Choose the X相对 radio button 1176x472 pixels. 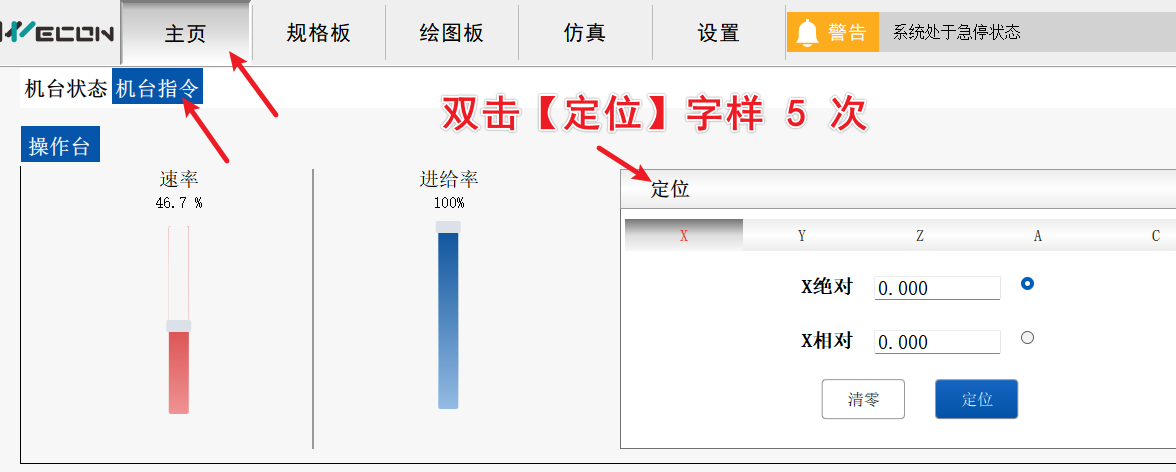[1027, 338]
